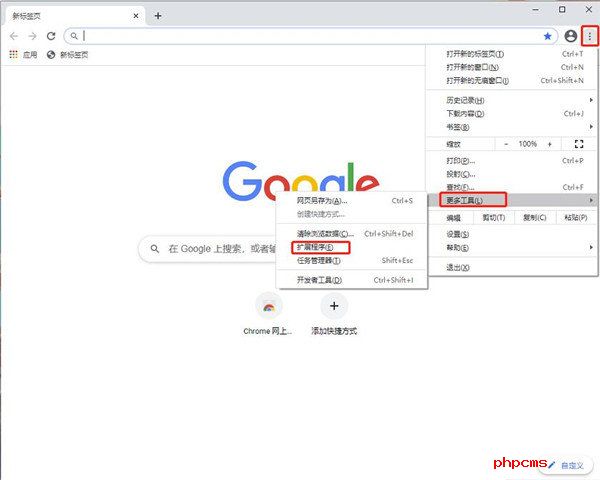
Task: Click the browser back arrow
Action: [14, 36]
